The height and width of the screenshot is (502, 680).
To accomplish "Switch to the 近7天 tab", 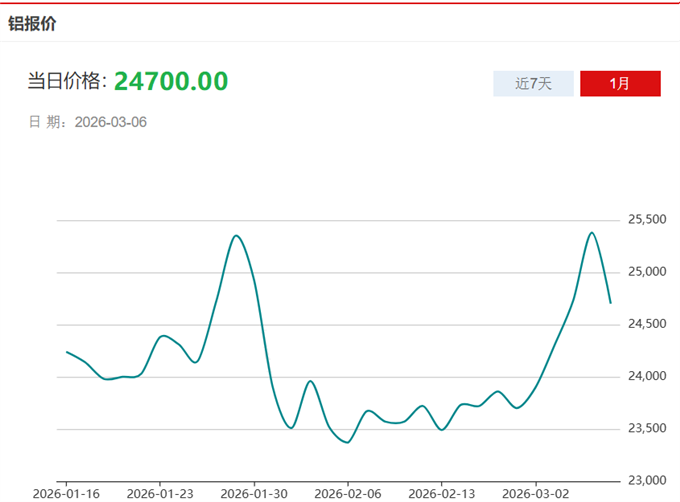I will point(533,84).
